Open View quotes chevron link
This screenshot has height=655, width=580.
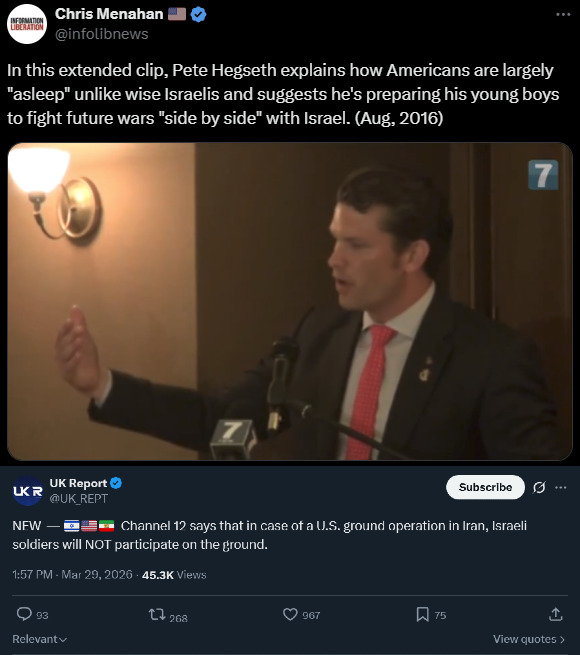click(x=529, y=639)
